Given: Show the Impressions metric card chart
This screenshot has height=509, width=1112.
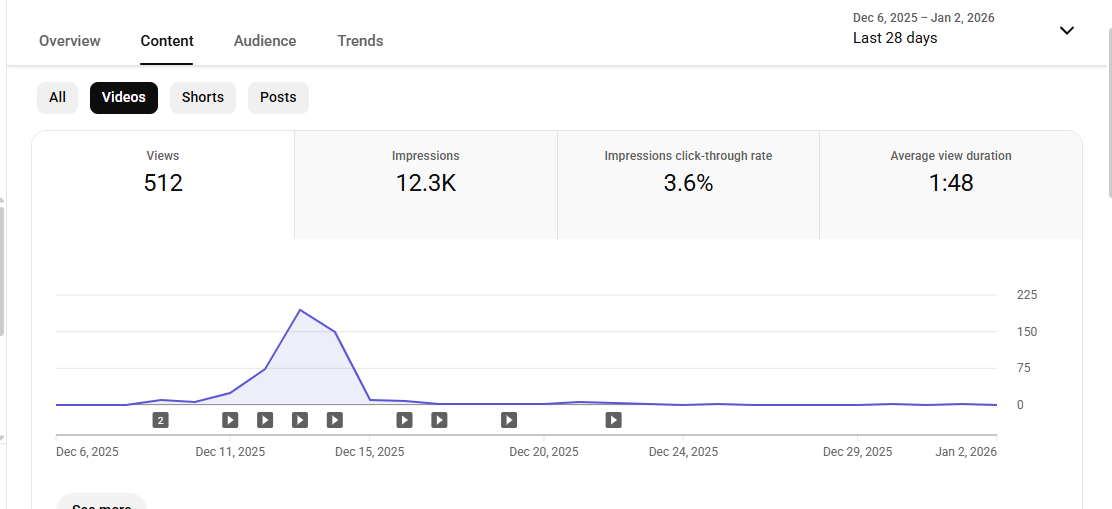Looking at the screenshot, I should (x=426, y=184).
